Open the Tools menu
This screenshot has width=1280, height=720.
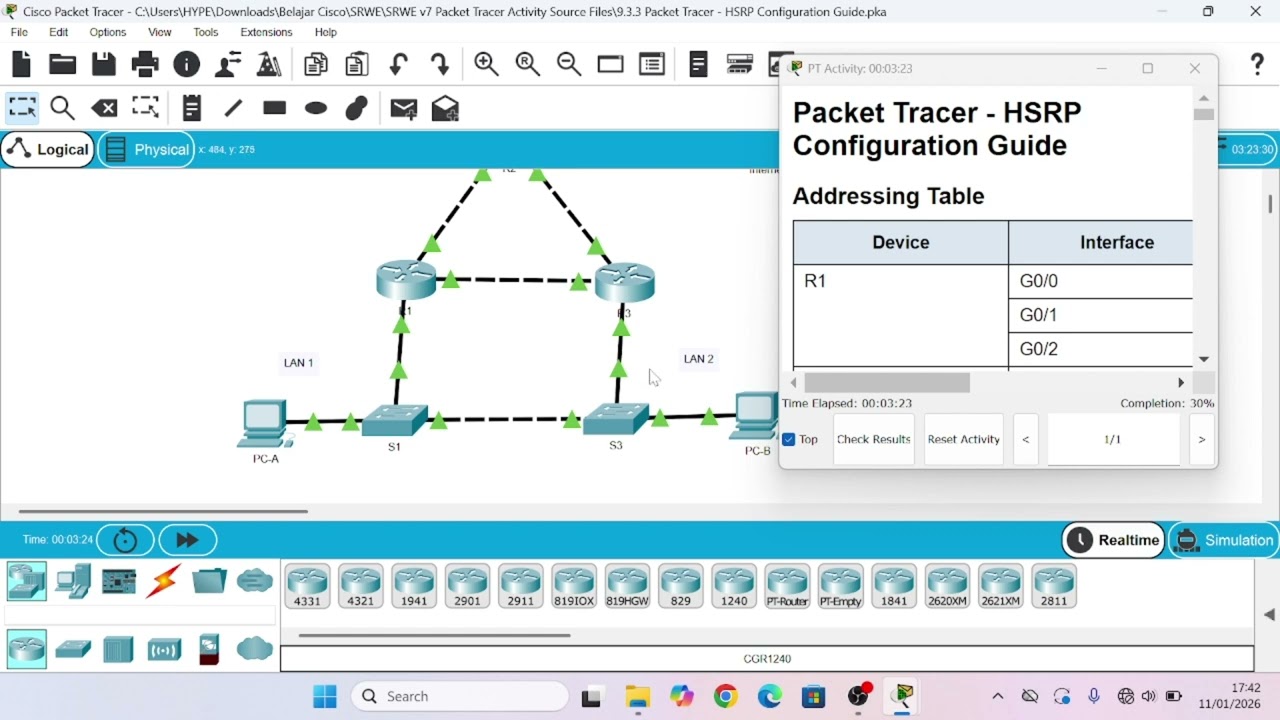pyautogui.click(x=206, y=32)
